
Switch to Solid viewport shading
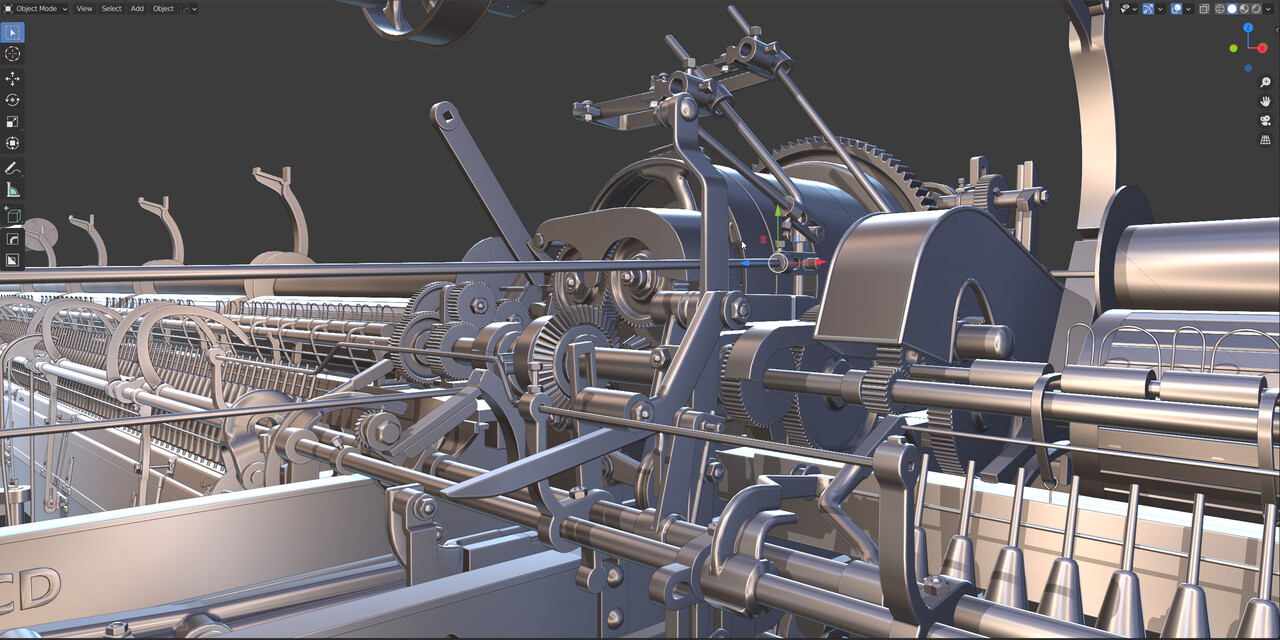coord(1232,9)
